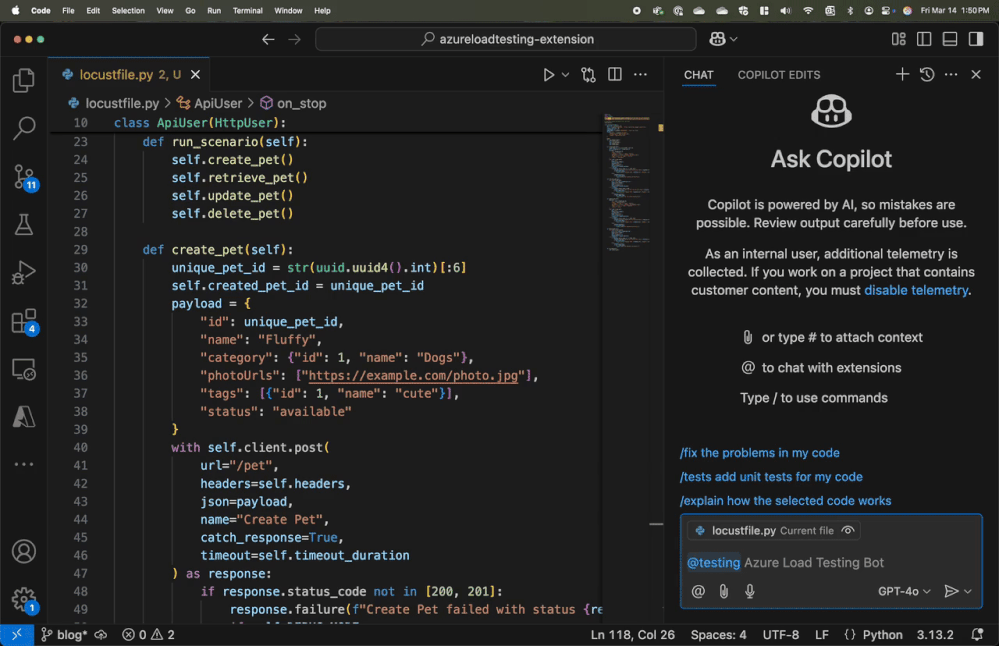Start voice chat with microphone icon
Viewport: 999px width, 646px height.
coord(750,592)
